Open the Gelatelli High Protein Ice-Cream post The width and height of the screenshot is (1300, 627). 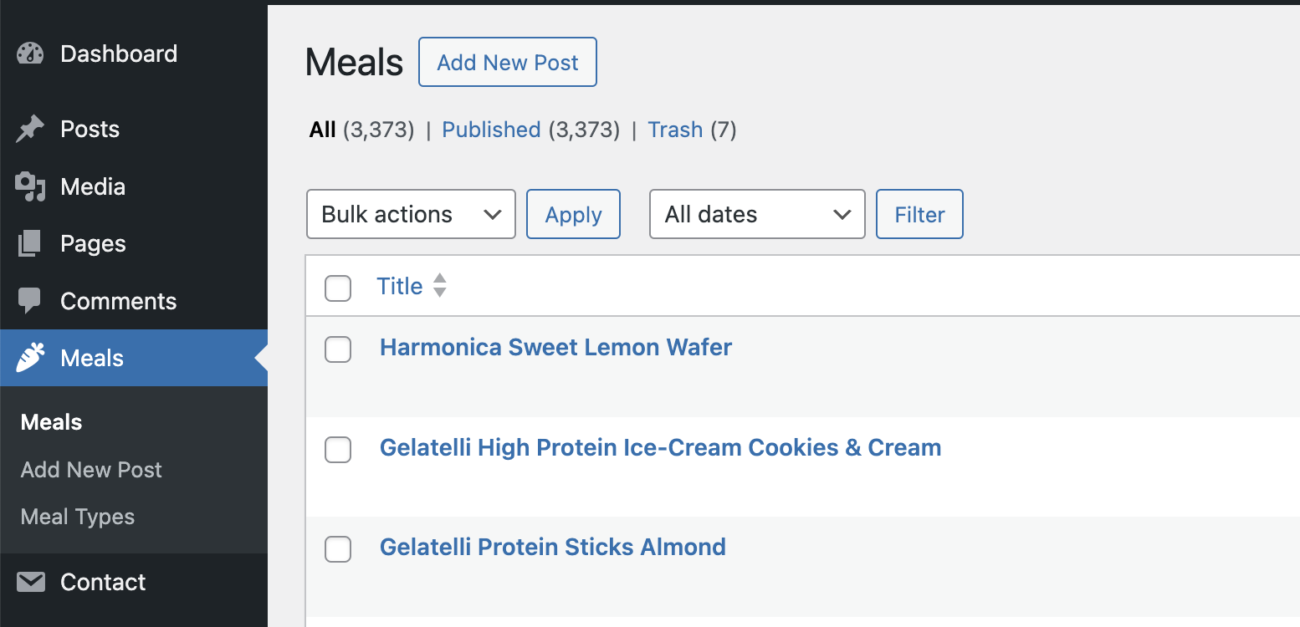coord(660,448)
